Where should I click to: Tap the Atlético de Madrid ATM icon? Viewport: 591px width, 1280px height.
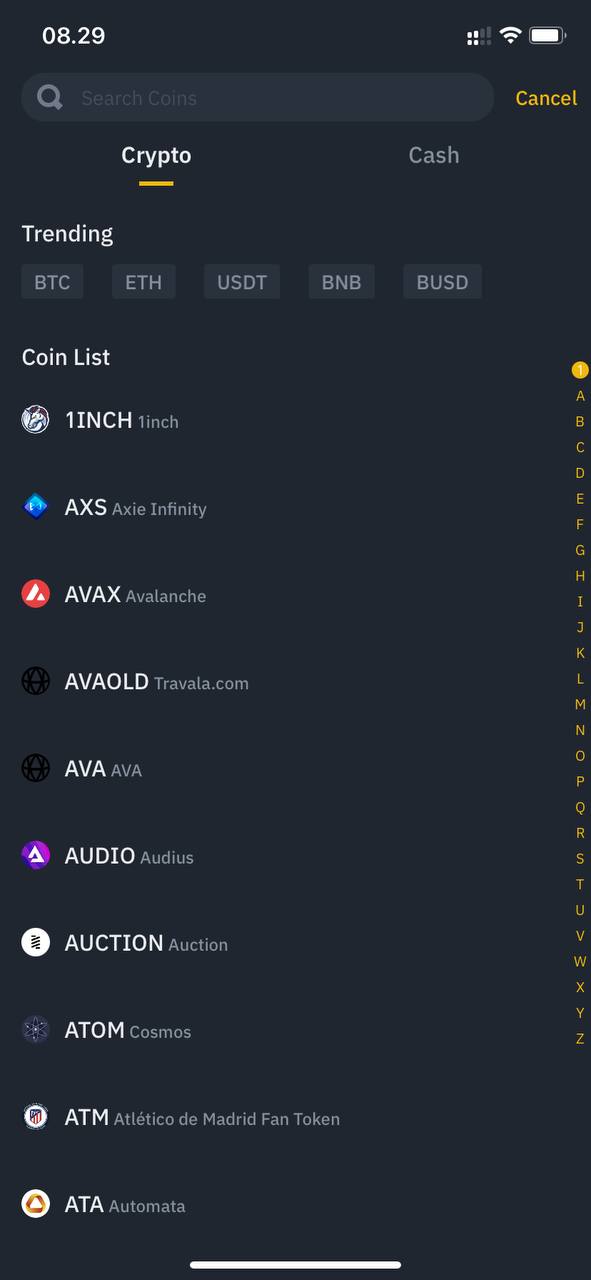35,1117
